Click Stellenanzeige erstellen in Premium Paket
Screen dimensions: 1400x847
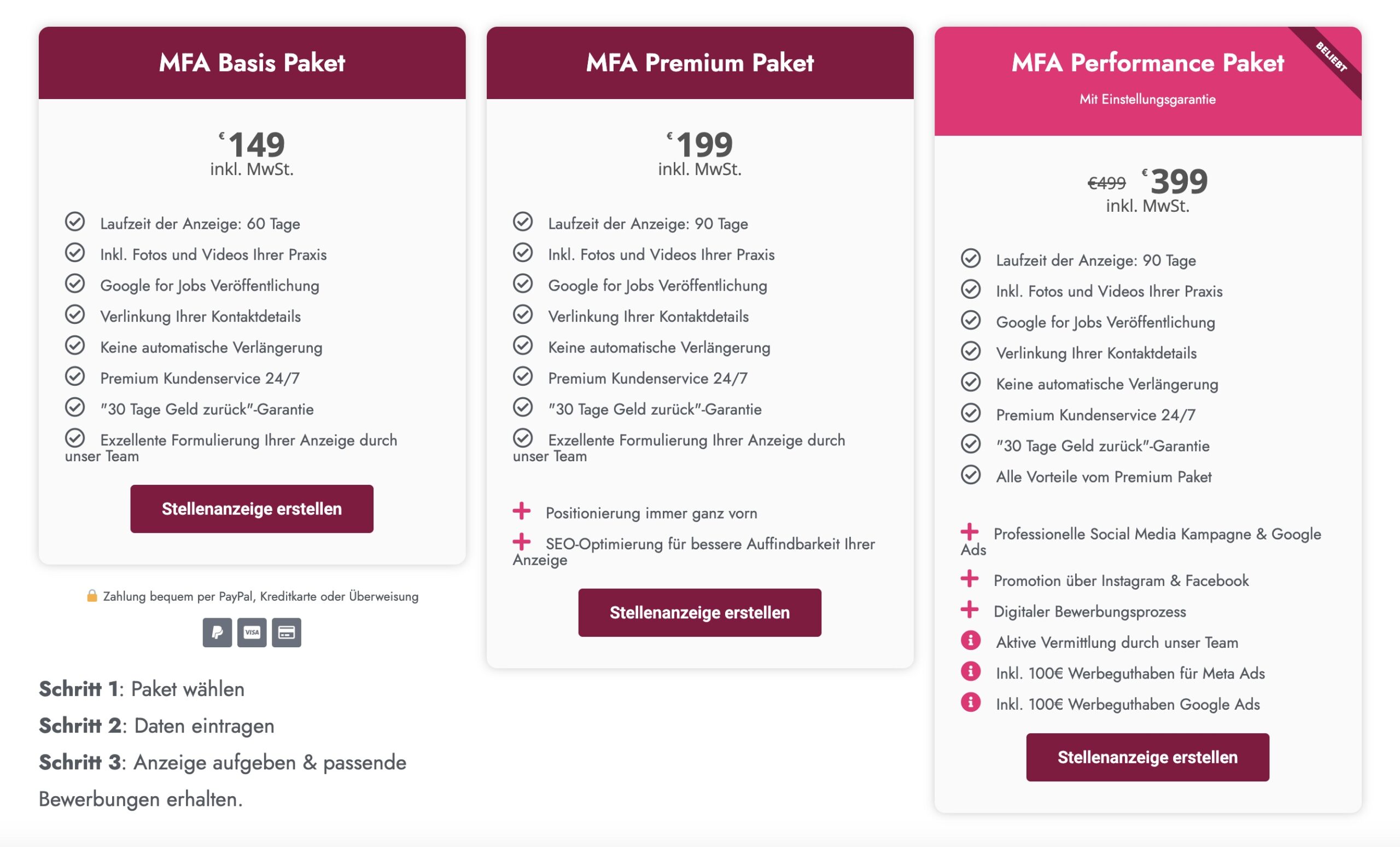699,613
